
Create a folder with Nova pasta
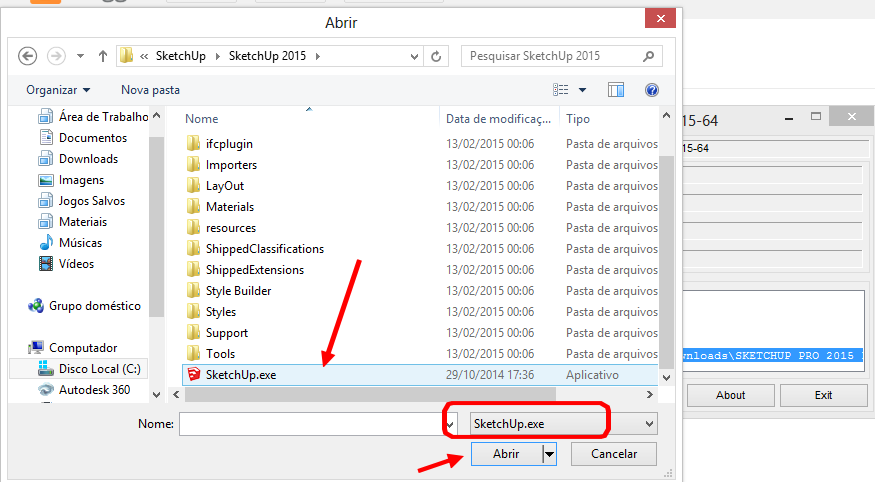point(150,90)
